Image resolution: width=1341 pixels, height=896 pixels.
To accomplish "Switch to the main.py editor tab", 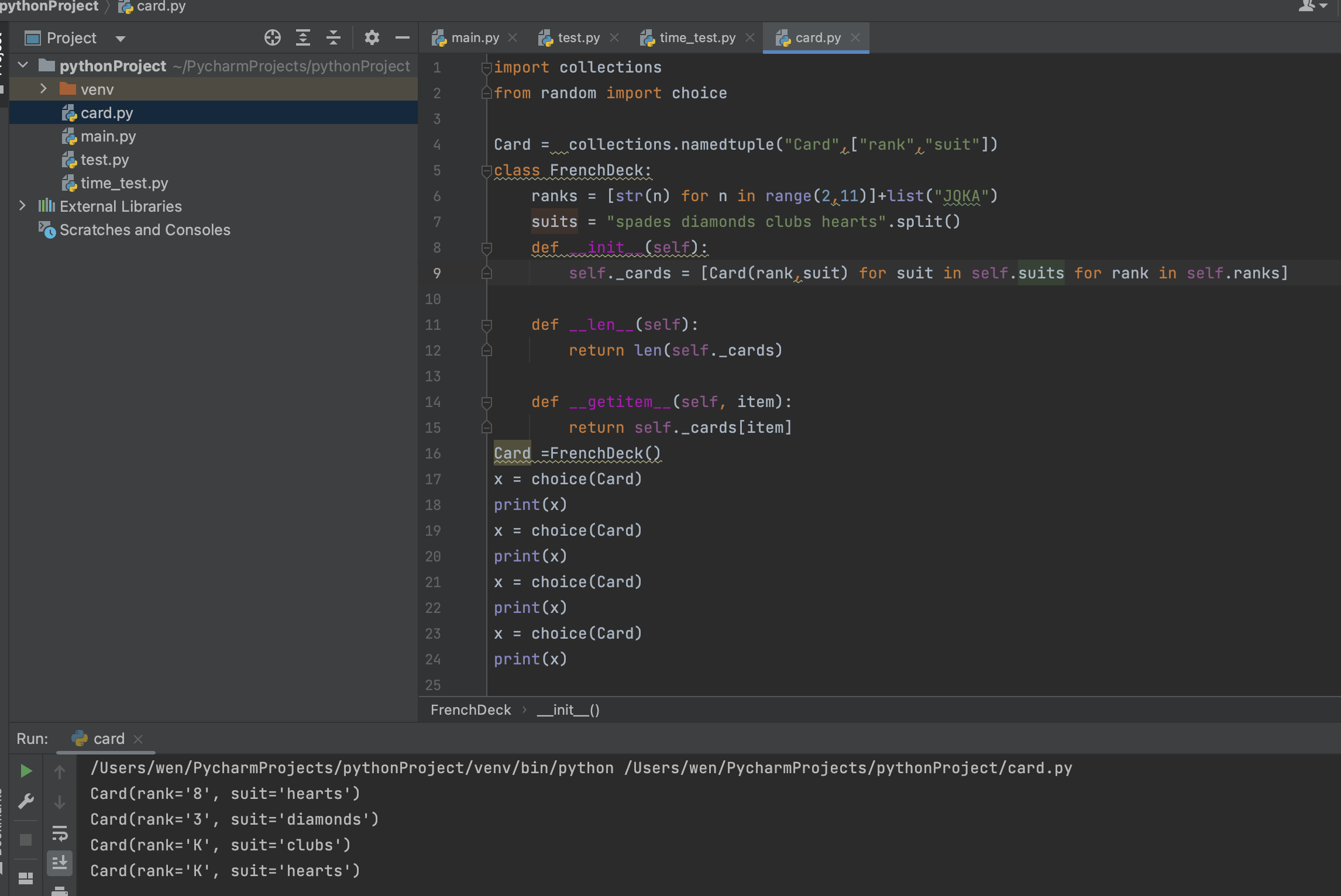I will [x=474, y=38].
